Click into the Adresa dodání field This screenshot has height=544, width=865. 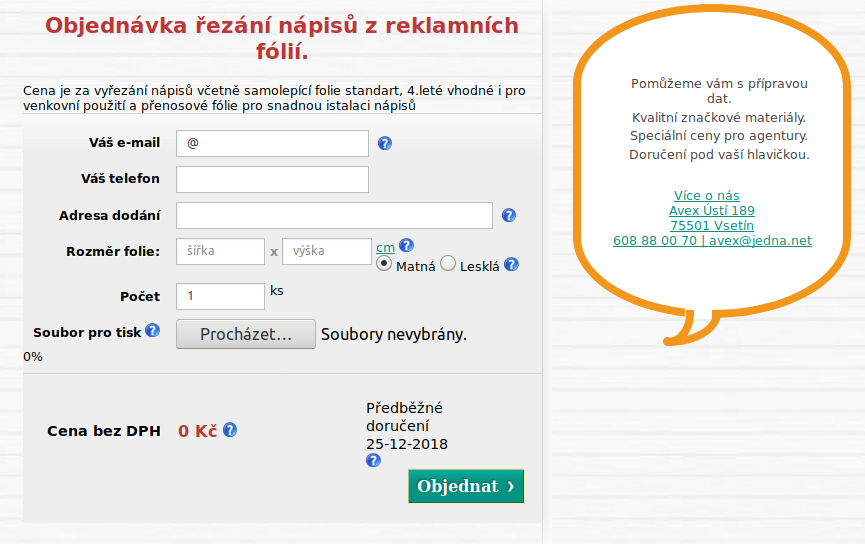tap(334, 215)
